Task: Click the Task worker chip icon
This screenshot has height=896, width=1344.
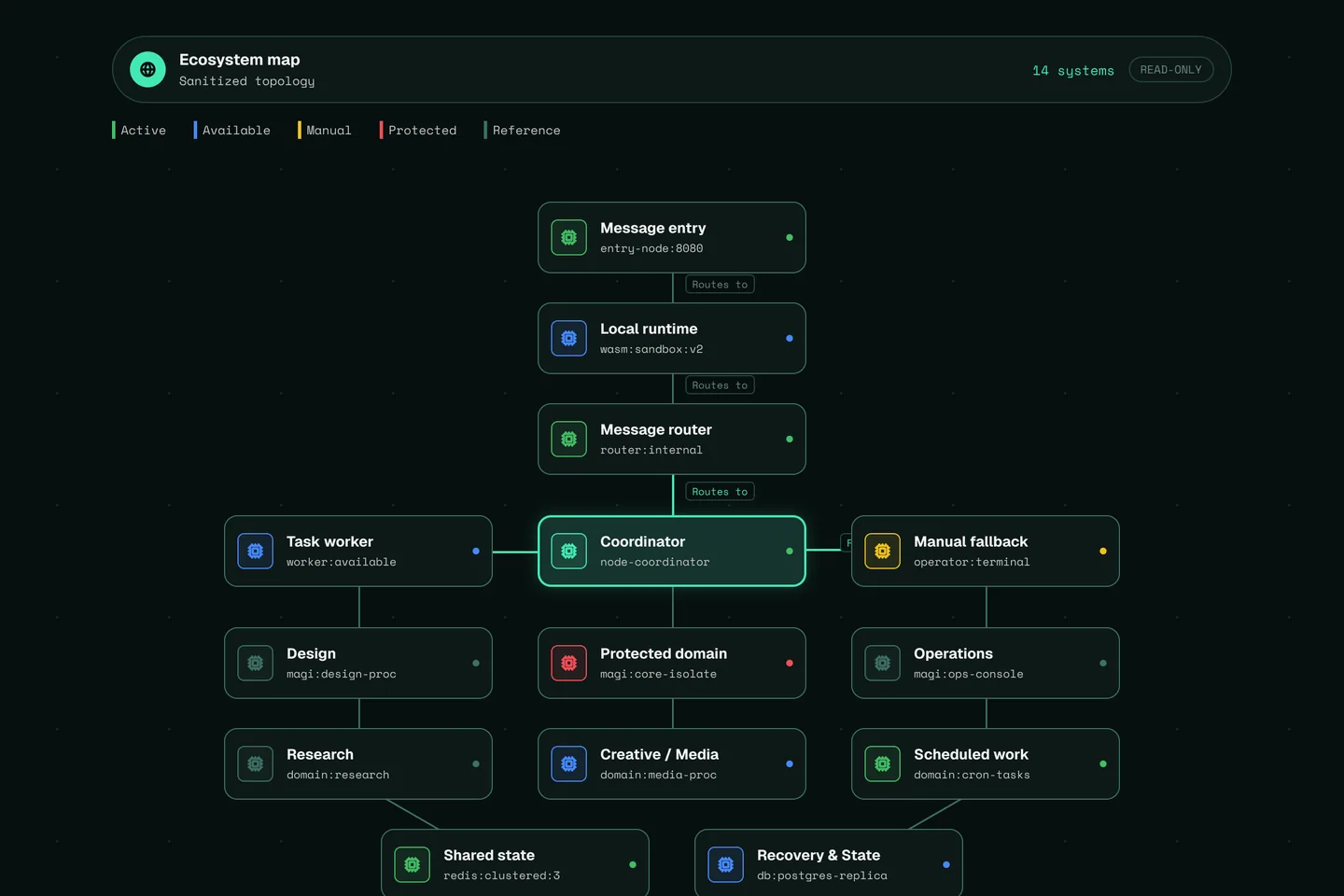Action: pos(255,551)
